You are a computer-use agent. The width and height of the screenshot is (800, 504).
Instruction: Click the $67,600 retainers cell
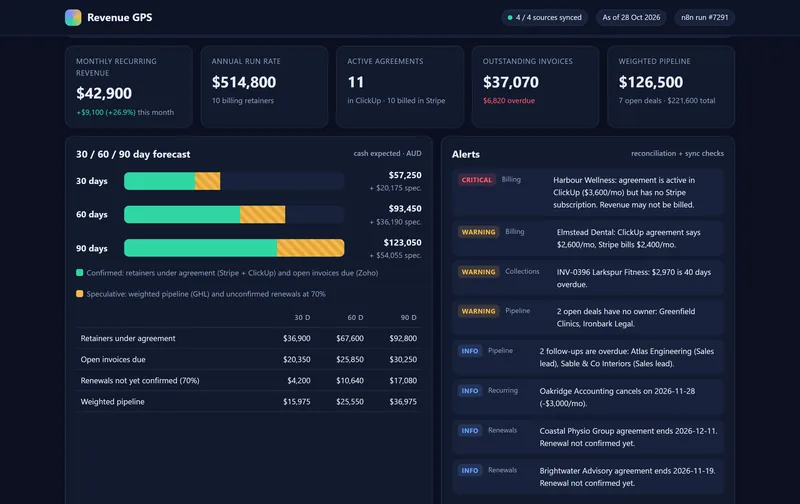click(350, 338)
